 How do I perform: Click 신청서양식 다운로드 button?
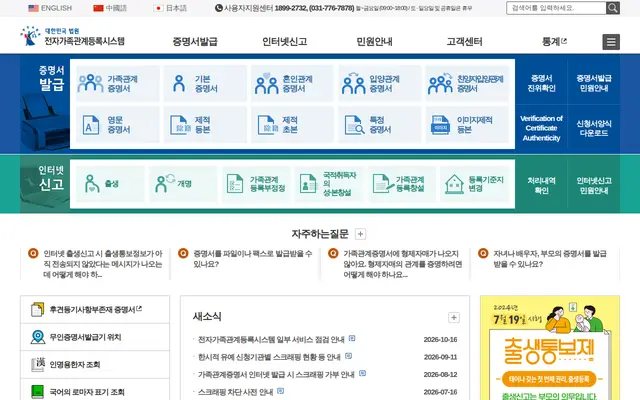593,128
